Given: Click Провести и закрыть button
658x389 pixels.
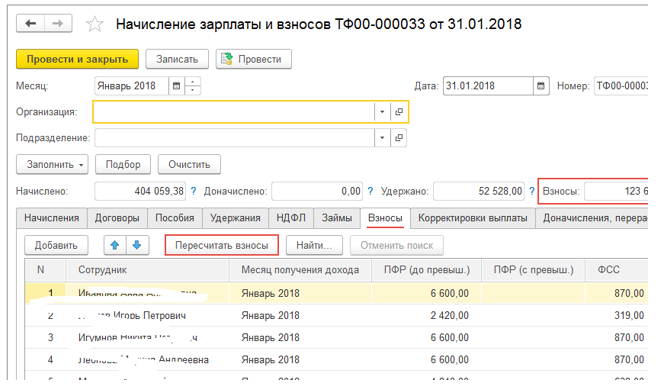Looking at the screenshot, I should [x=77, y=59].
